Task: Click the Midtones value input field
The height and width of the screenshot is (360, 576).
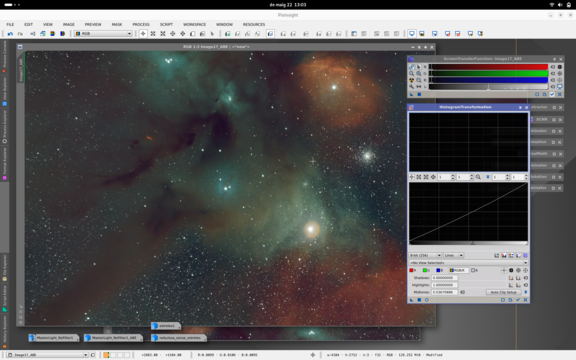Action: [x=444, y=292]
